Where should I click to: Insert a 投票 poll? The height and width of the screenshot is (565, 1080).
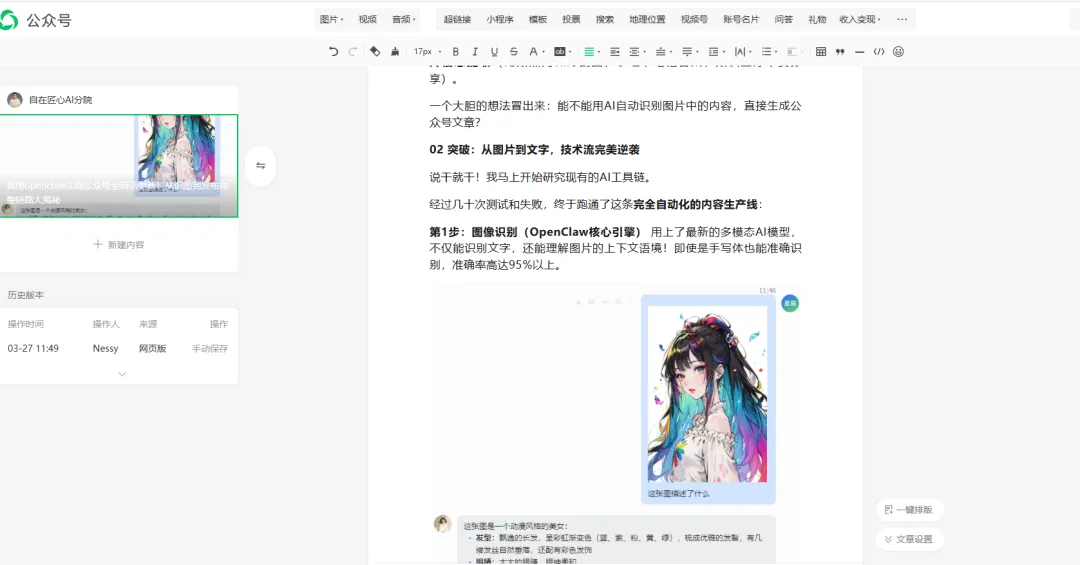[x=571, y=19]
